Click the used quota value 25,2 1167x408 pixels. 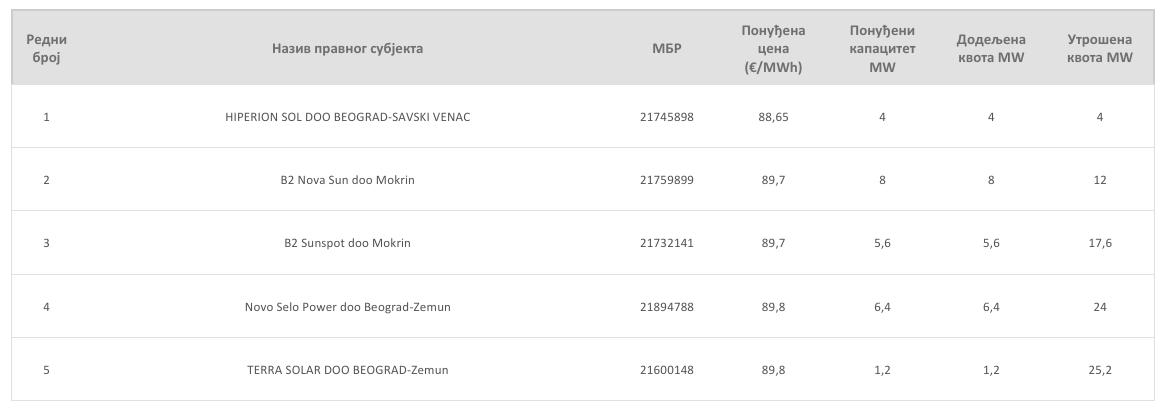tap(1099, 370)
